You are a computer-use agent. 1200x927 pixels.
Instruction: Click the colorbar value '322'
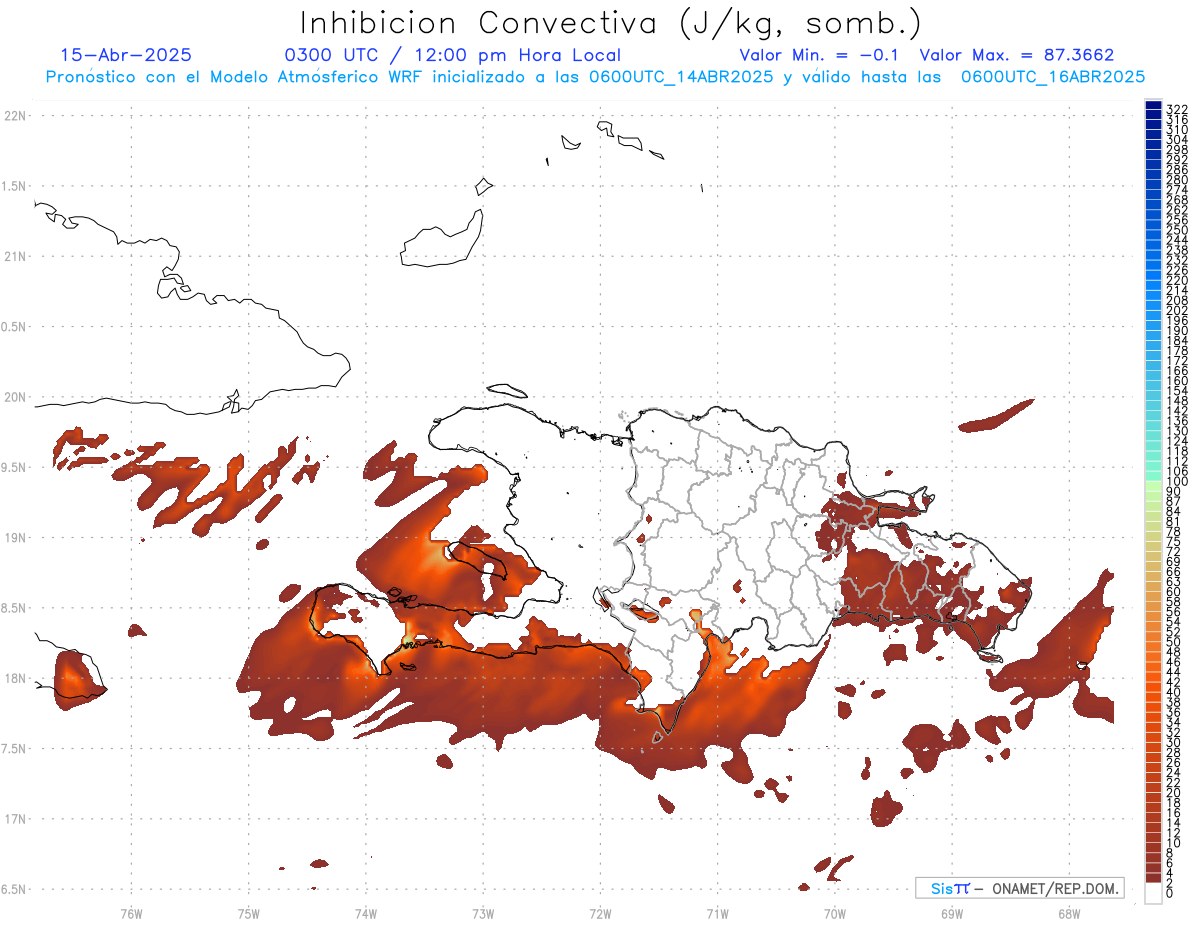tap(1176, 109)
